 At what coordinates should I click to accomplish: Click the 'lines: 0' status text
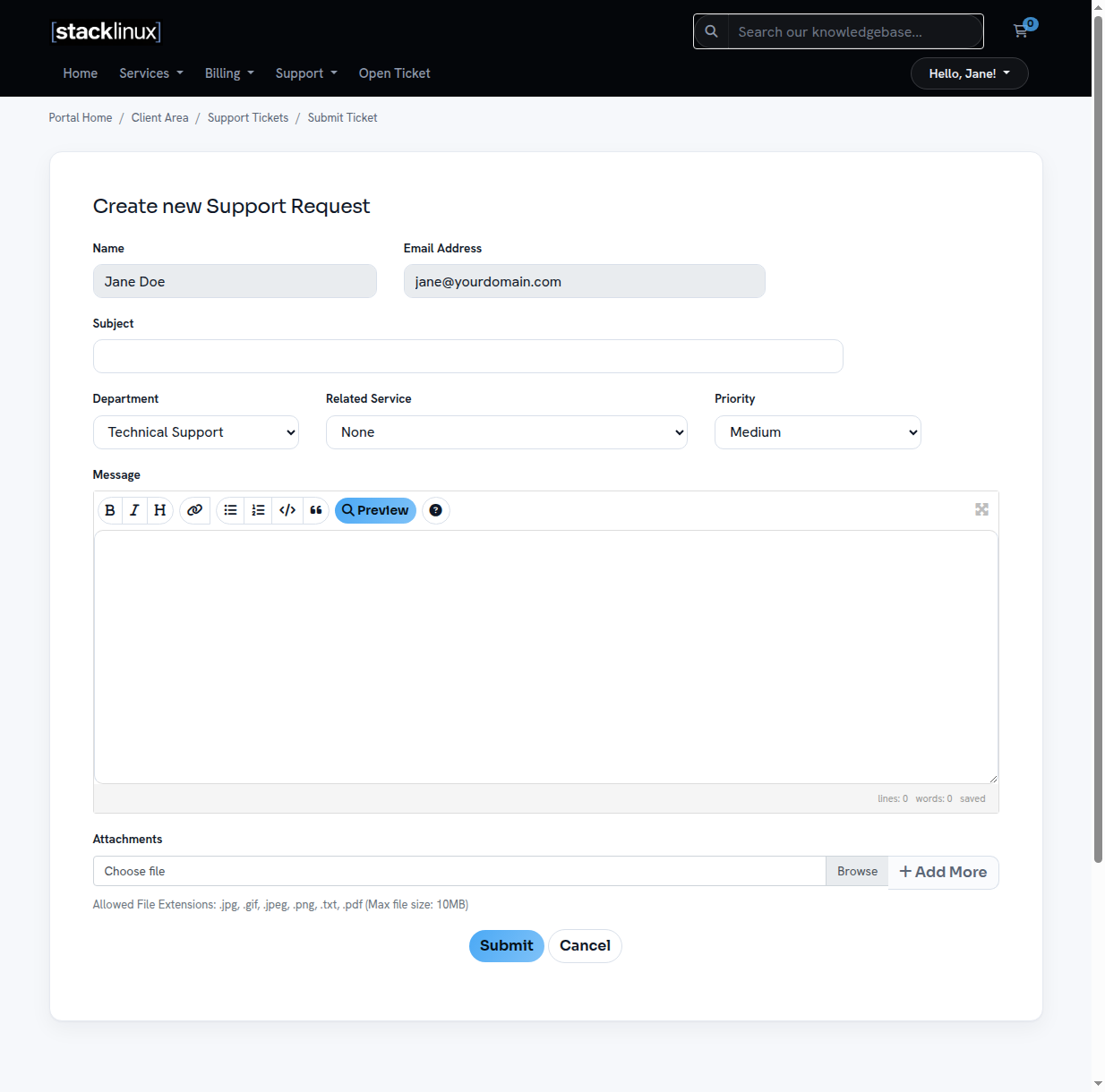[x=893, y=798]
